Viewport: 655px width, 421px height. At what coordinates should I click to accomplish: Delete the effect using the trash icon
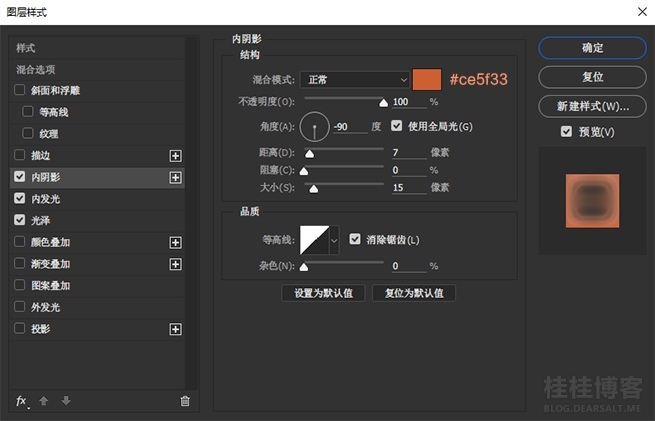coord(185,401)
